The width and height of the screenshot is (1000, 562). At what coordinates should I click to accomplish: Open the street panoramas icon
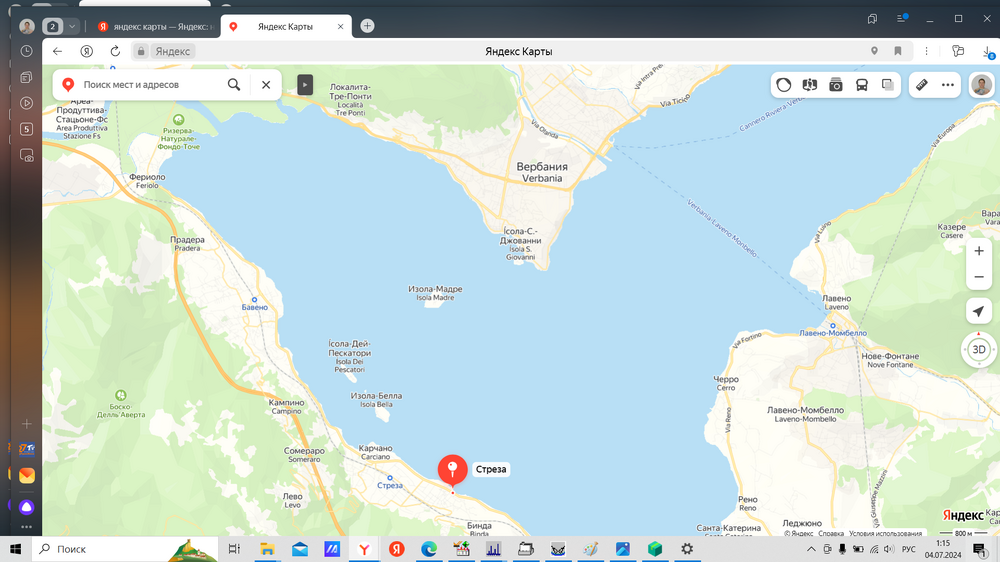[x=809, y=85]
